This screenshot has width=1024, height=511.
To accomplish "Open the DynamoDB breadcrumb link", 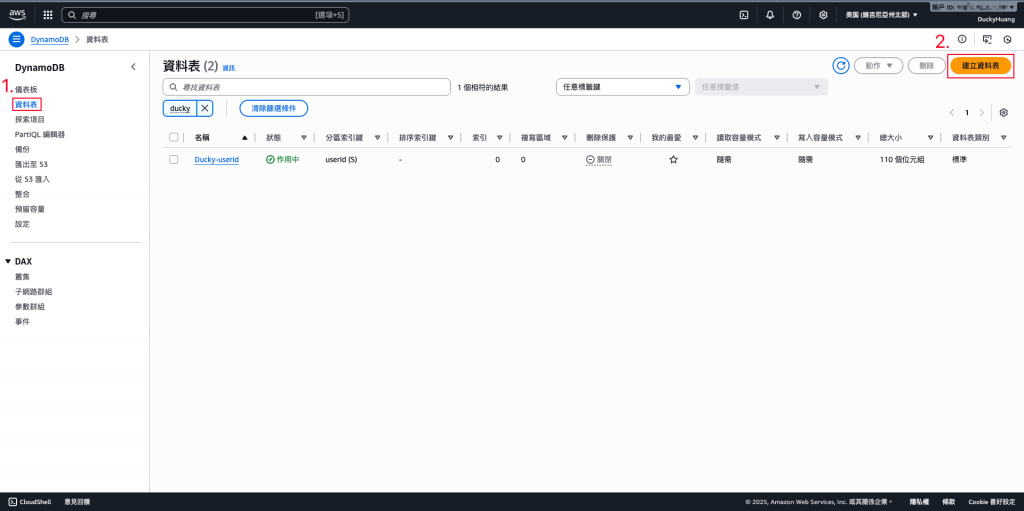I will [x=50, y=39].
